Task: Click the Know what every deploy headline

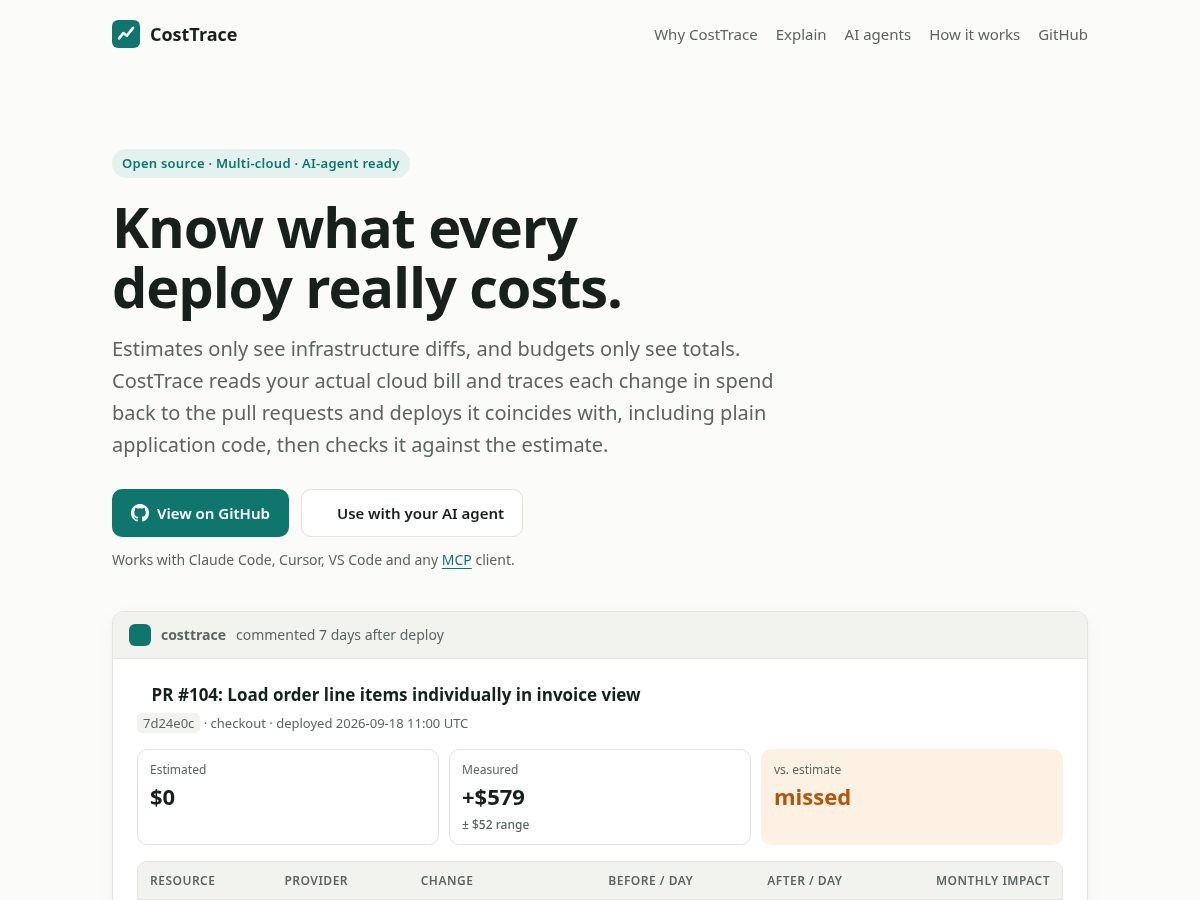Action: click(x=368, y=258)
